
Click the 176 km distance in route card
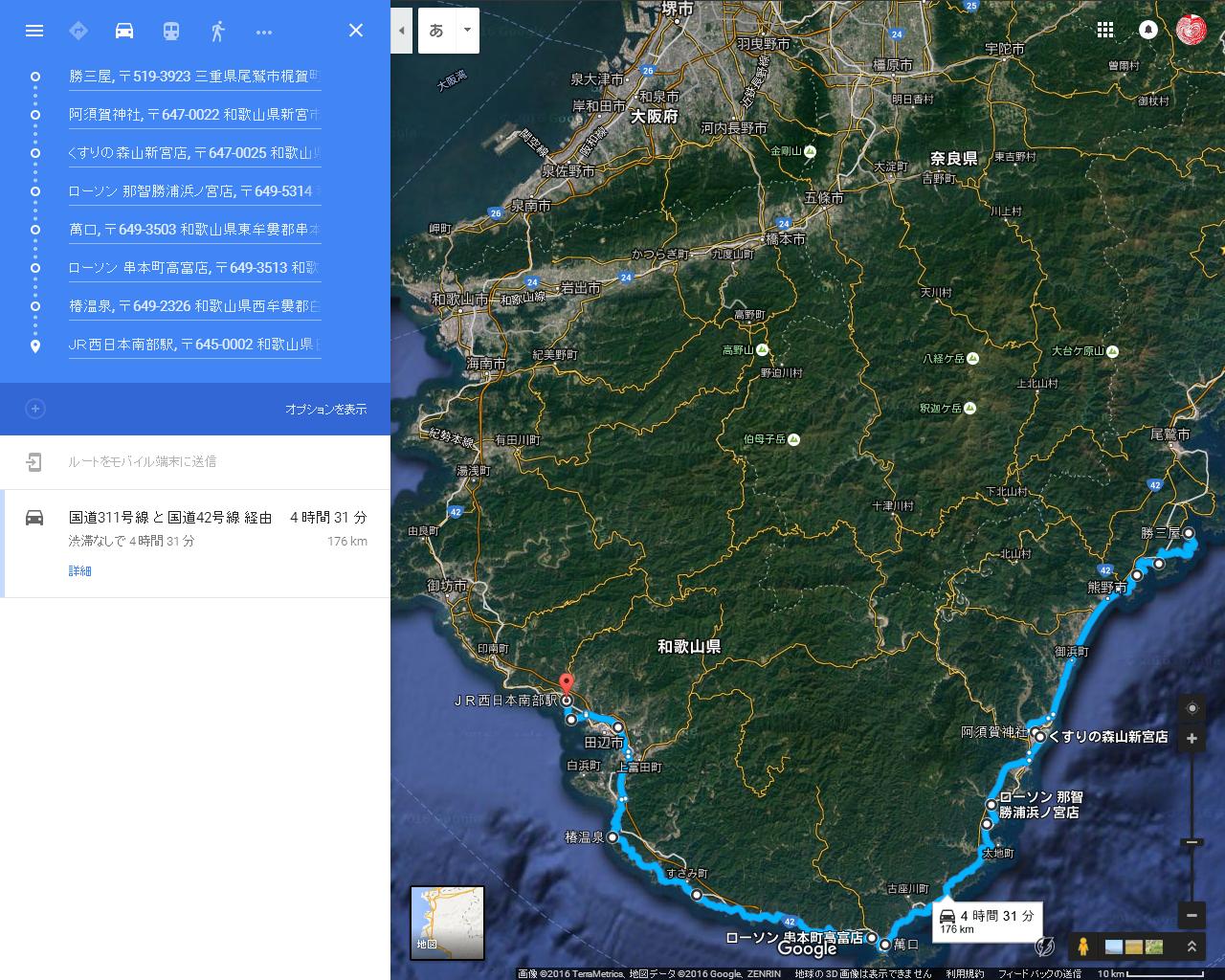pyautogui.click(x=347, y=542)
